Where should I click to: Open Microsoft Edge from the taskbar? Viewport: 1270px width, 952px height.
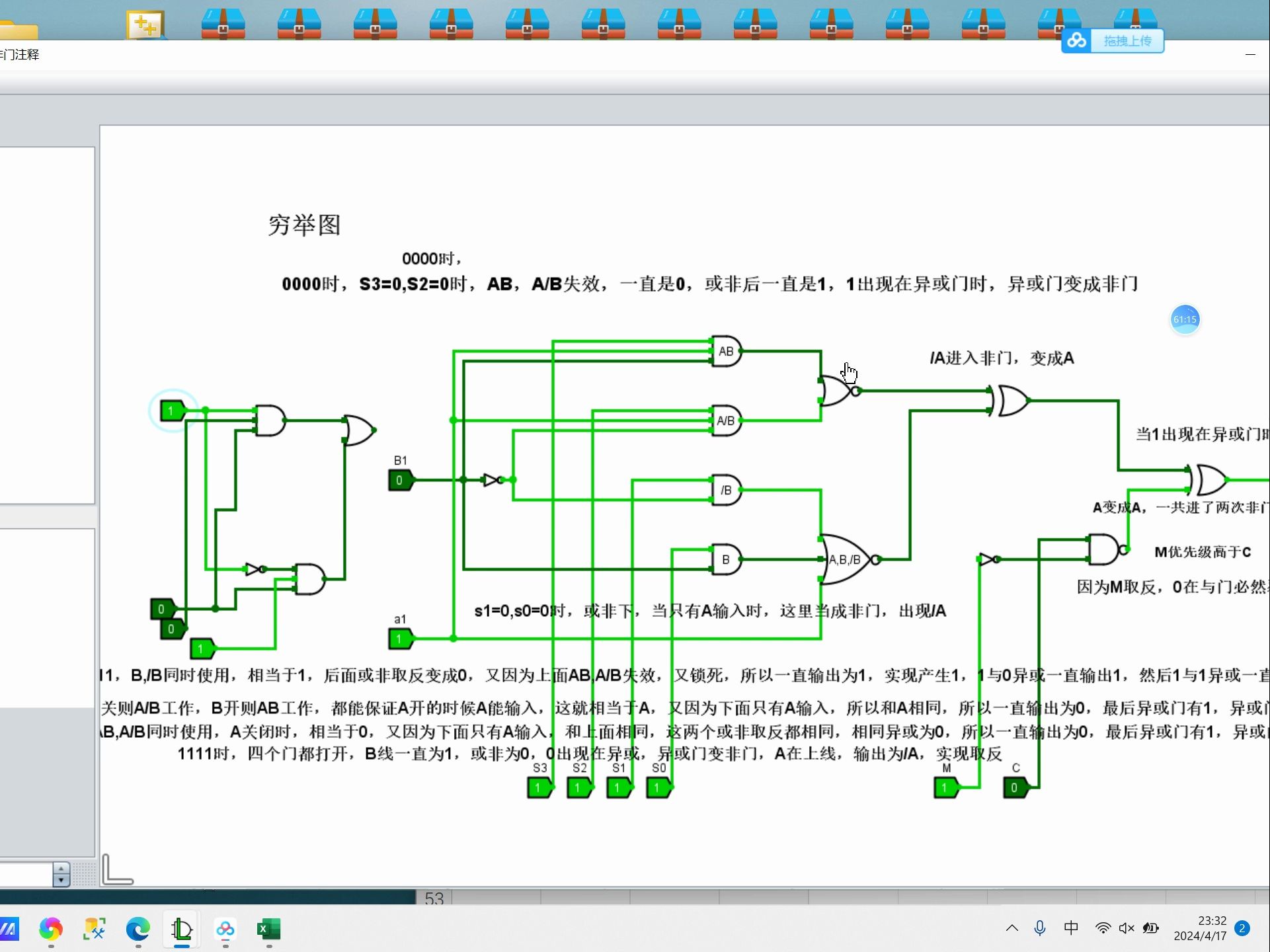point(138,930)
